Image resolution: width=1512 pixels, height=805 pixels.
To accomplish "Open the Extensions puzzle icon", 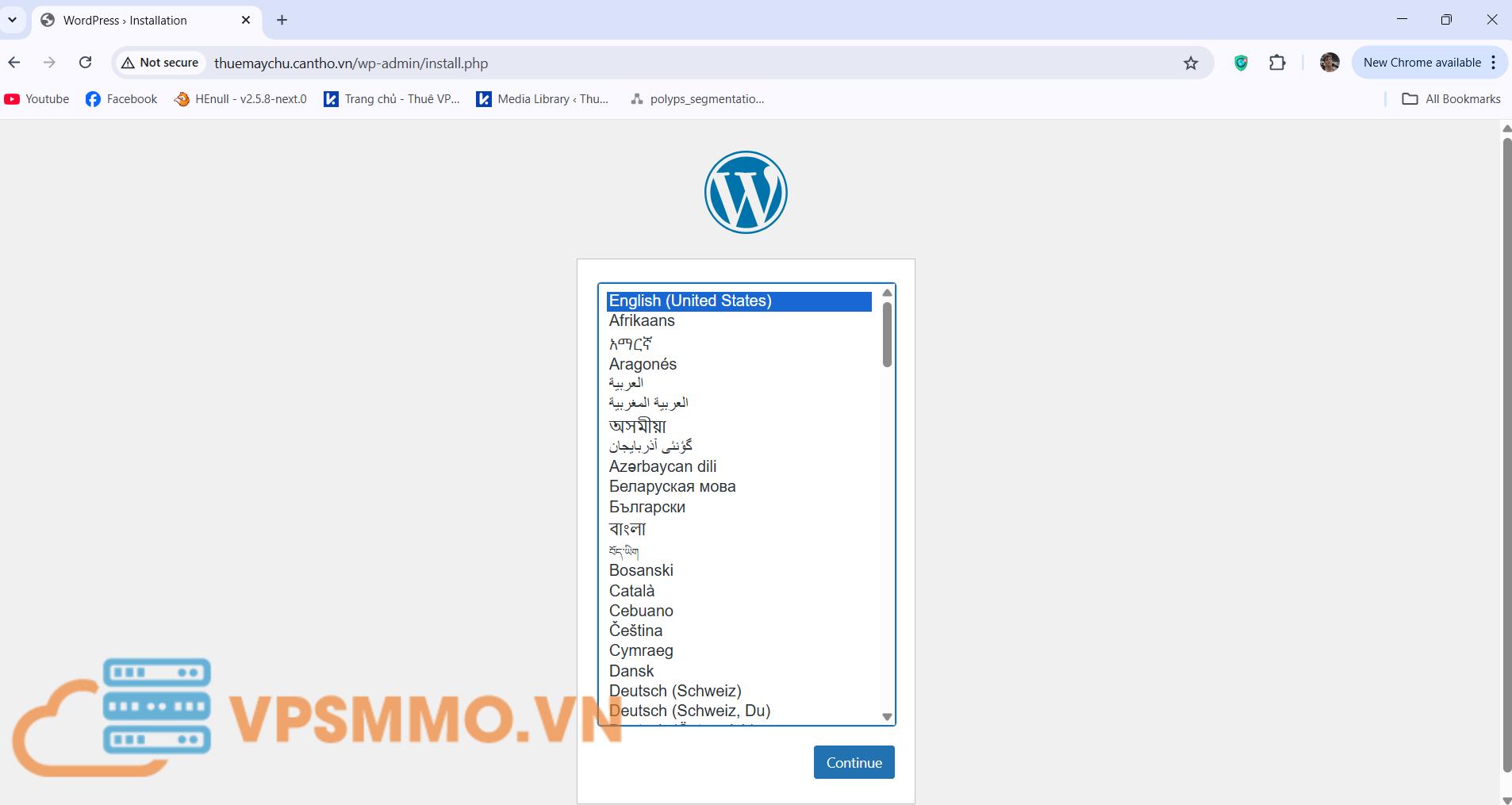I will point(1277,63).
